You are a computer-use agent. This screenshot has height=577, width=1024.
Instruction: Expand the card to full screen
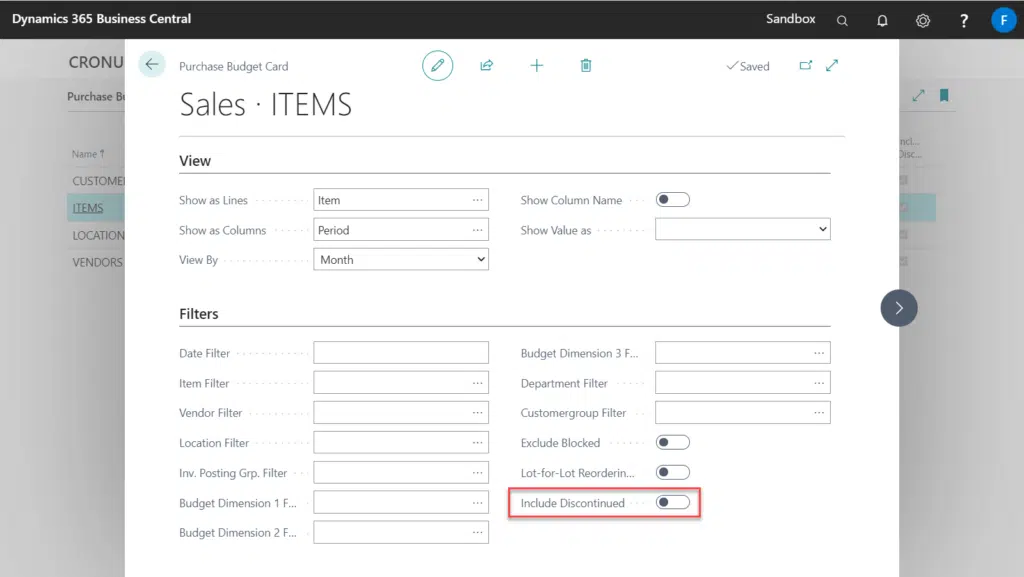click(x=832, y=66)
